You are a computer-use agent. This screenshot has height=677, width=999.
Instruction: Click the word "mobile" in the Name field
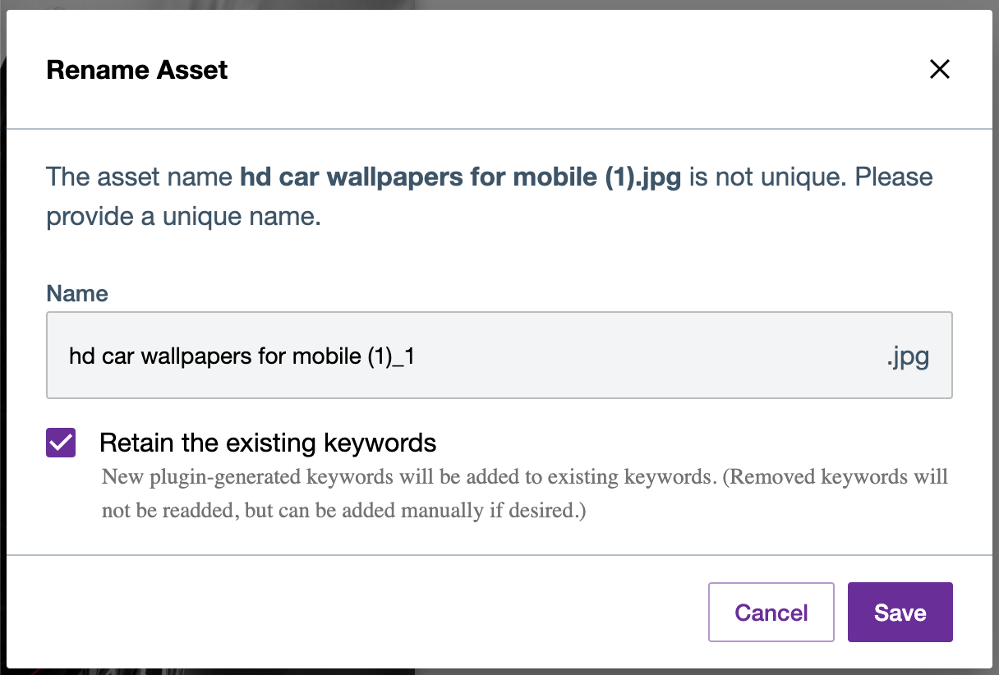tap(324, 356)
